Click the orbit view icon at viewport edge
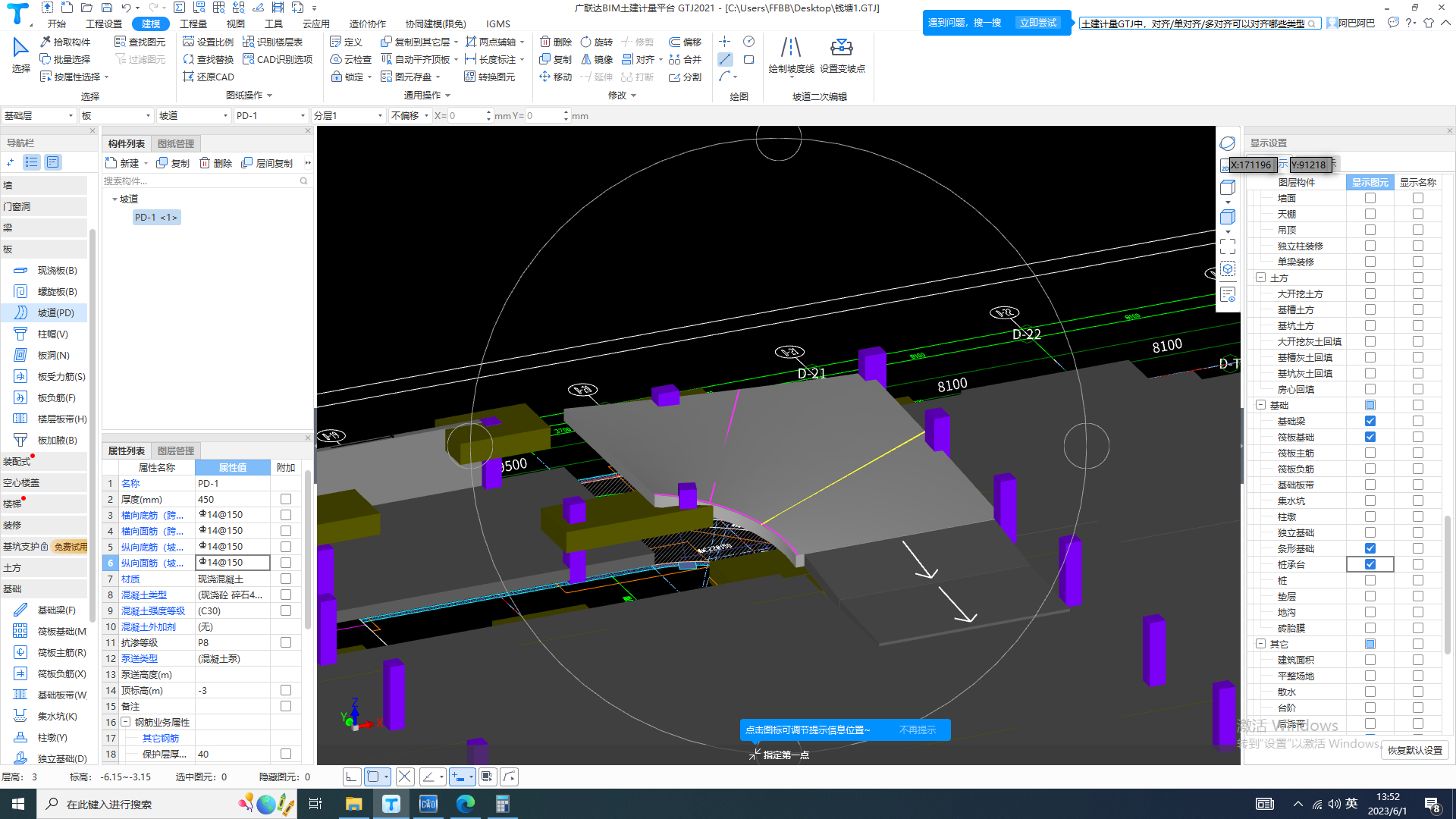This screenshot has width=1456, height=819. [x=1228, y=143]
